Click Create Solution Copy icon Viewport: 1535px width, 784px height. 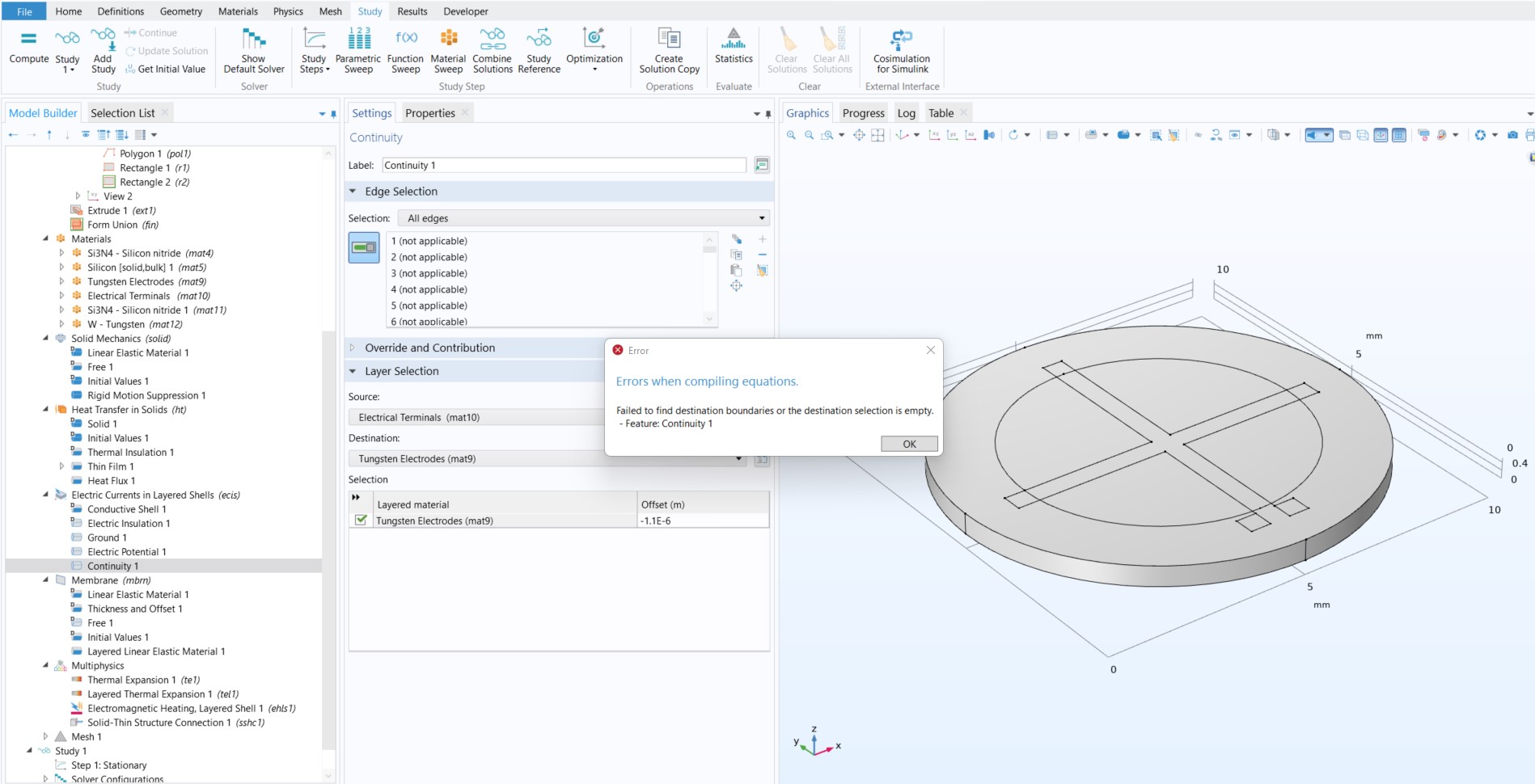point(669,50)
